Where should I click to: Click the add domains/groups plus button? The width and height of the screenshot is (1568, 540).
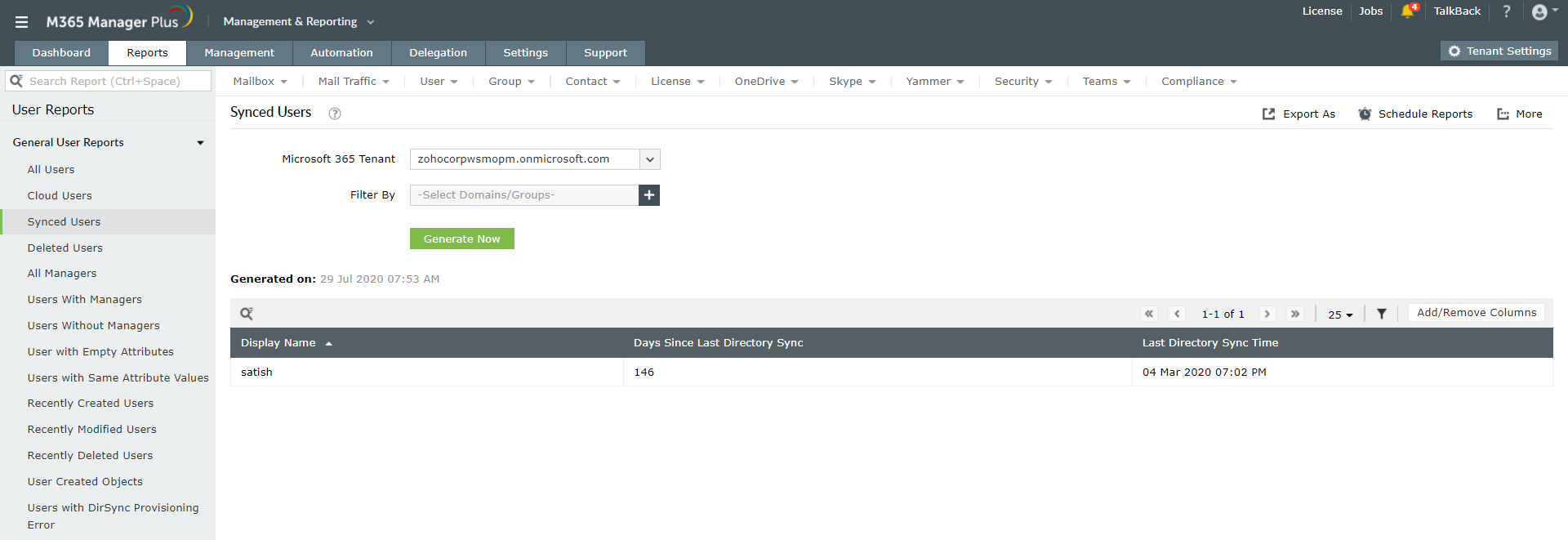[x=649, y=195]
